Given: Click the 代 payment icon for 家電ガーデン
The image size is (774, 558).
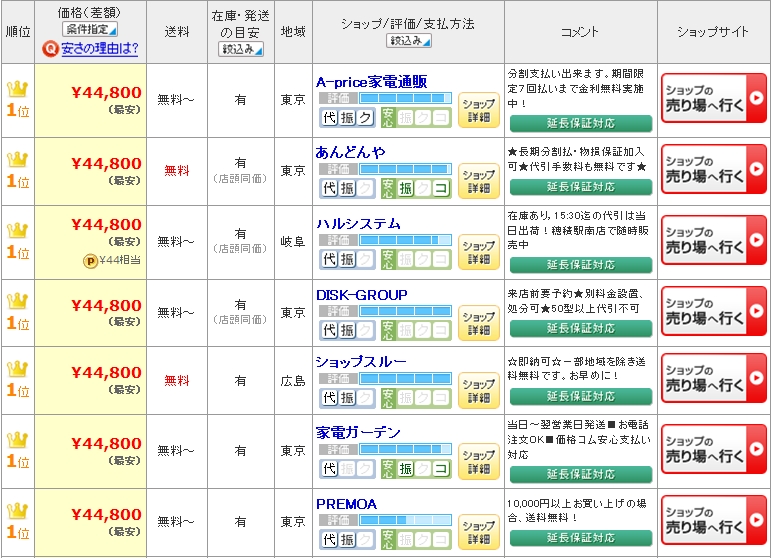Looking at the screenshot, I should point(329,469).
